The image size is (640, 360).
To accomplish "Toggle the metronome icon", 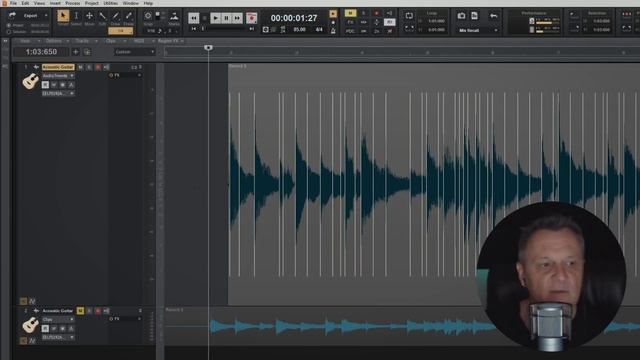I will [333, 31].
